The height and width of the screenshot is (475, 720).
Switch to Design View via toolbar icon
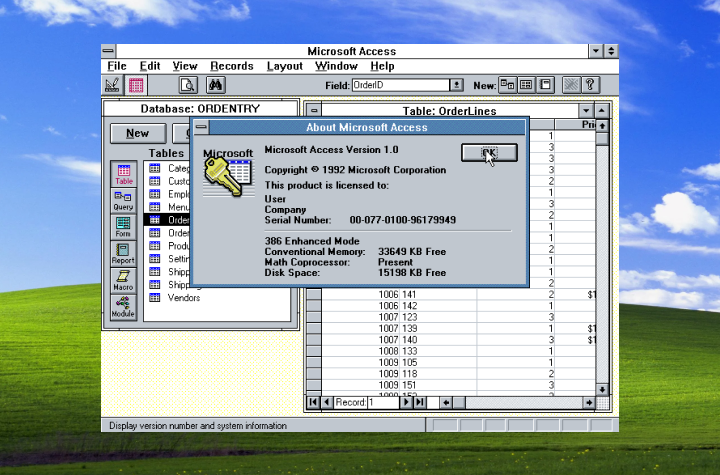(x=112, y=85)
